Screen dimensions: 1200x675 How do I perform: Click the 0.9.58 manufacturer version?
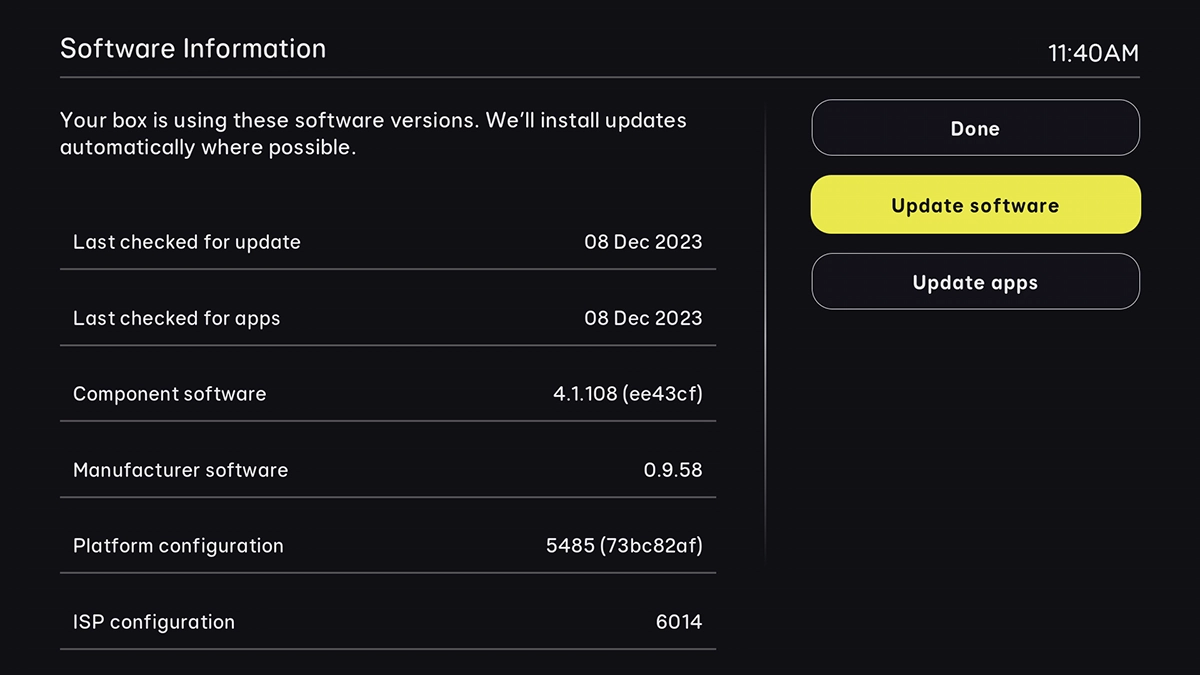(x=674, y=470)
